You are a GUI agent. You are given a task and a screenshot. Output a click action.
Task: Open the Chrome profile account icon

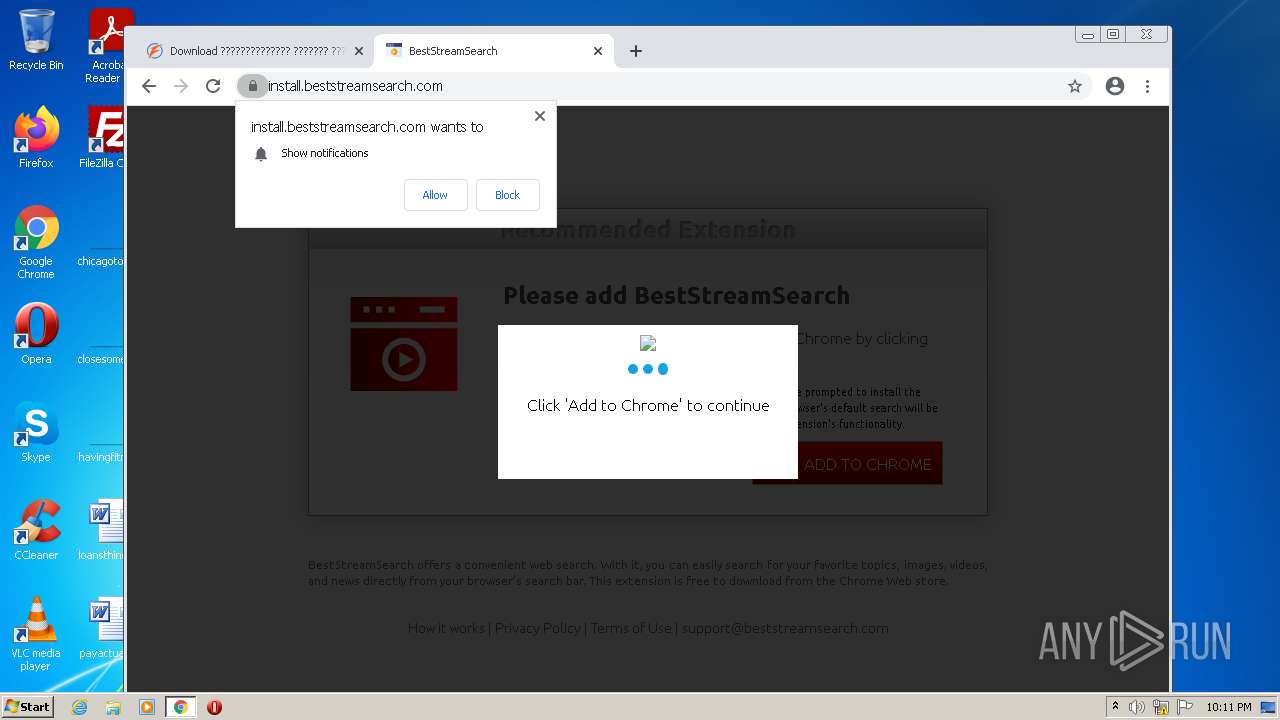tap(1115, 86)
